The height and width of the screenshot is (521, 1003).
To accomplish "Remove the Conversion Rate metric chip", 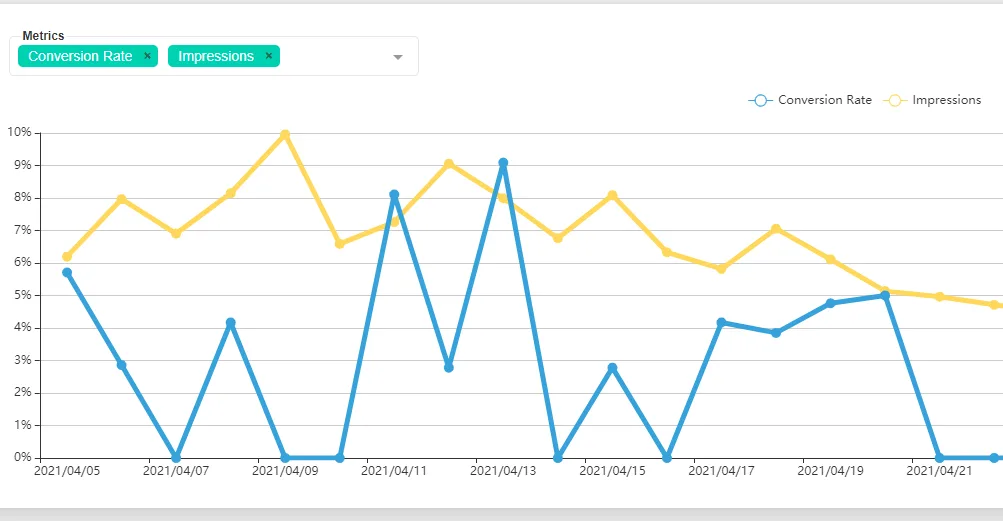I will 147,56.
